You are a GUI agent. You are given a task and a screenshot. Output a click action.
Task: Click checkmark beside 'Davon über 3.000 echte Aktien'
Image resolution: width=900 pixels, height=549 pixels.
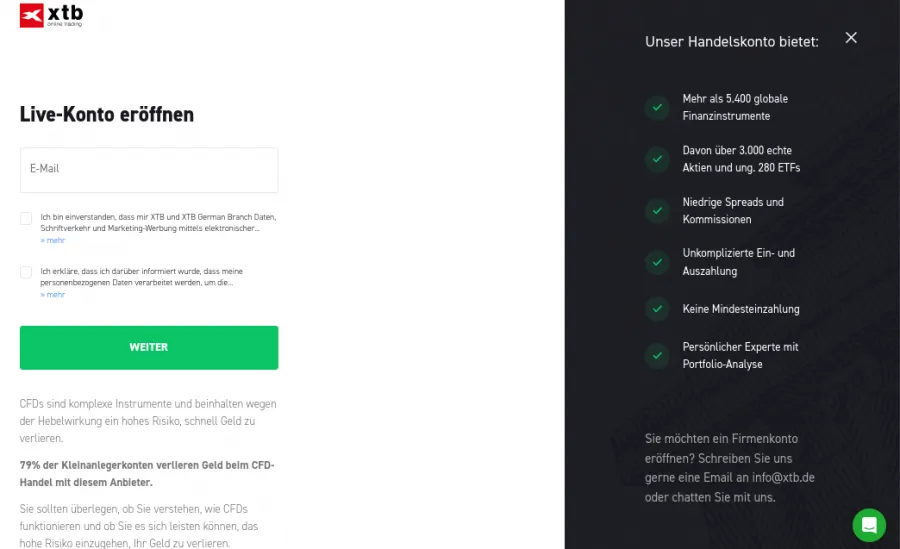(x=657, y=159)
